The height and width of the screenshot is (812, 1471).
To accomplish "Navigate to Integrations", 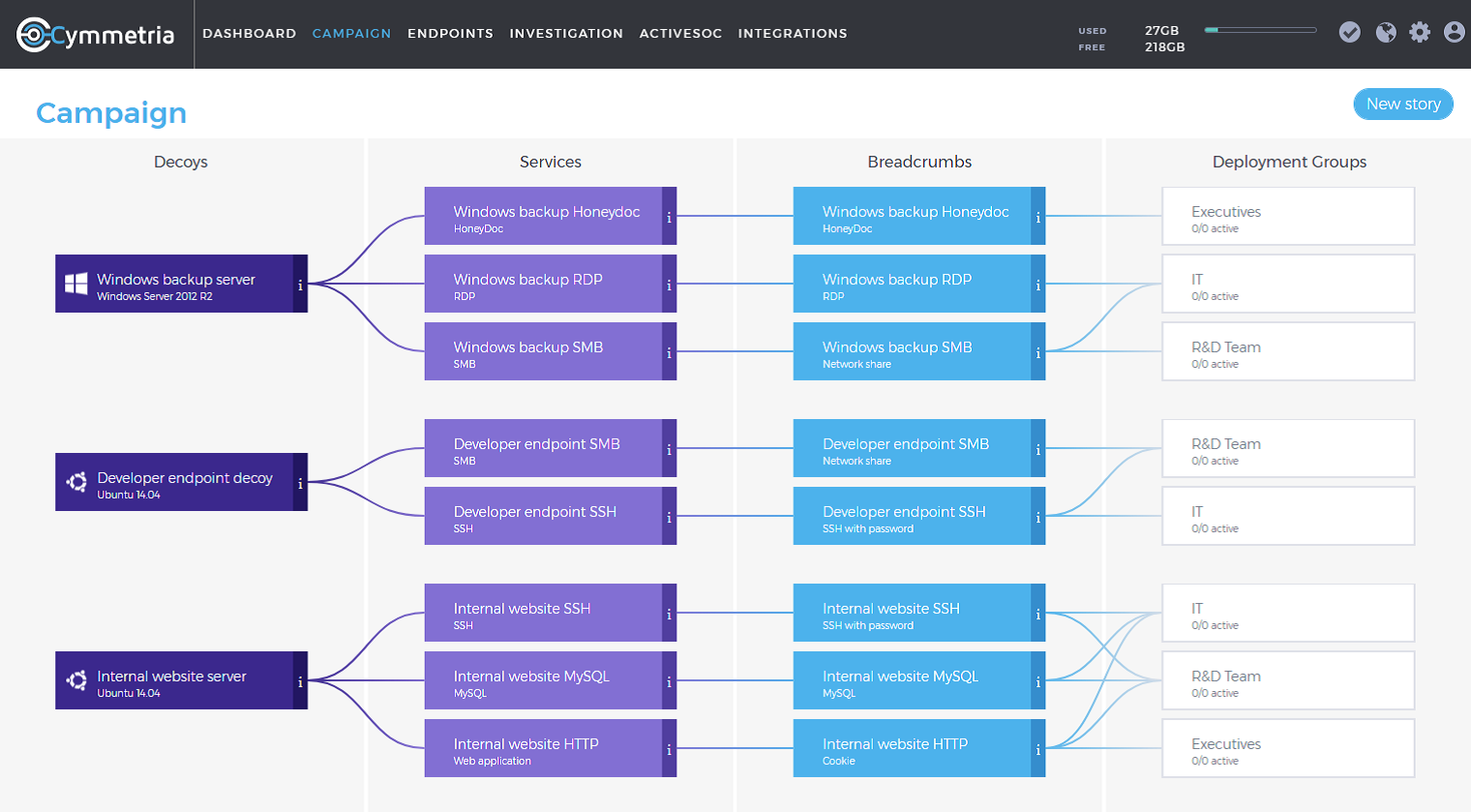I will coord(793,34).
